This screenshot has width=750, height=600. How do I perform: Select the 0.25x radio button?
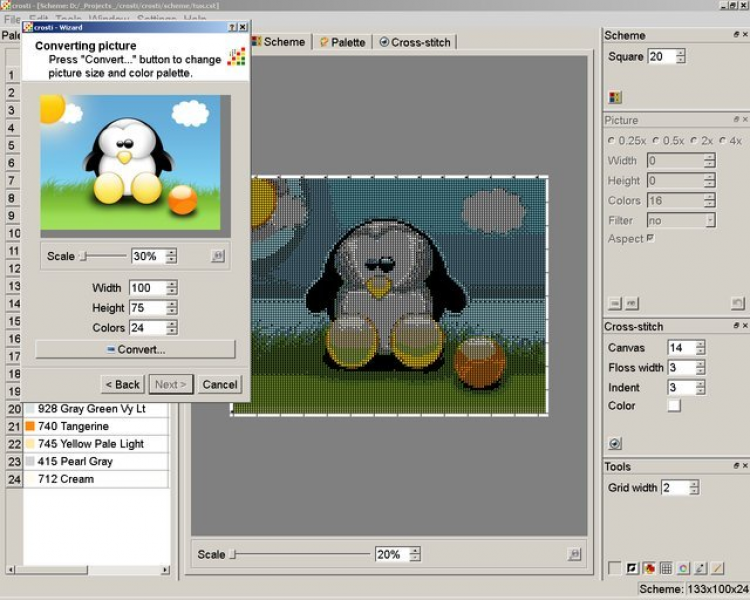click(x=611, y=141)
